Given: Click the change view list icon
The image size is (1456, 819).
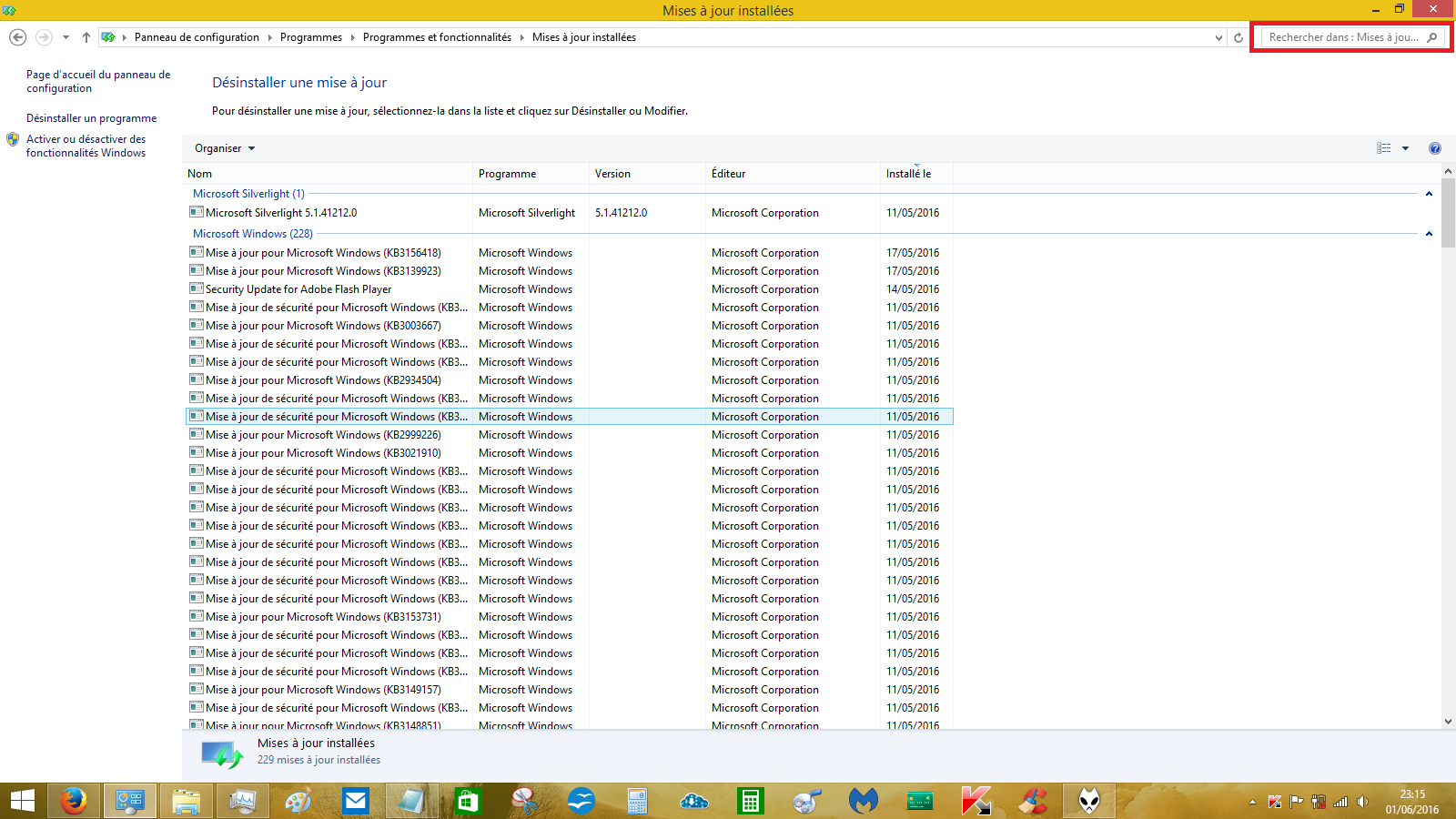Looking at the screenshot, I should point(1384,148).
